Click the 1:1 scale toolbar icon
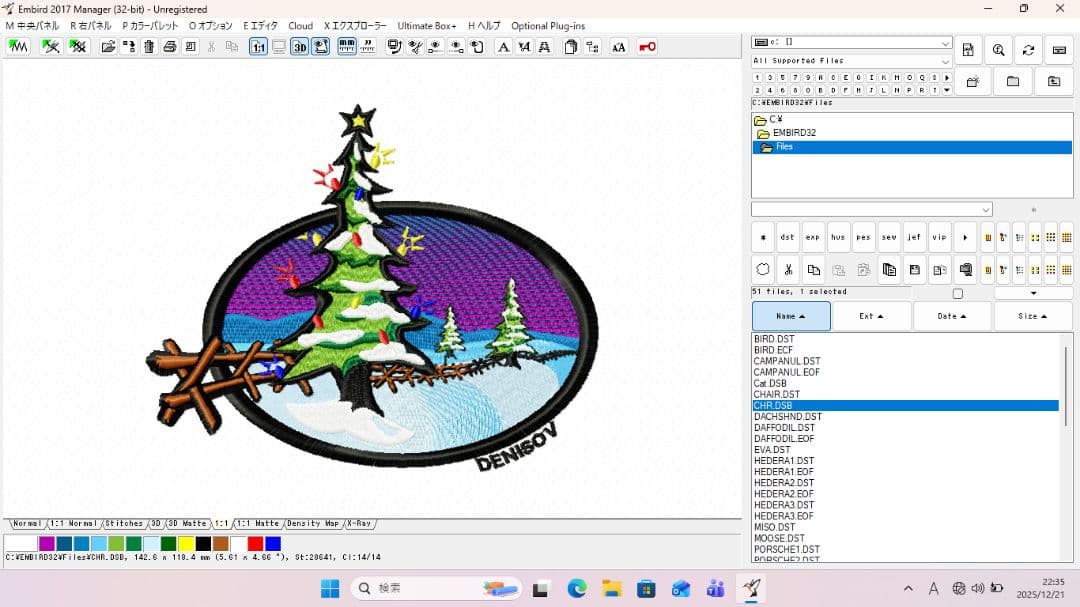 click(x=258, y=47)
